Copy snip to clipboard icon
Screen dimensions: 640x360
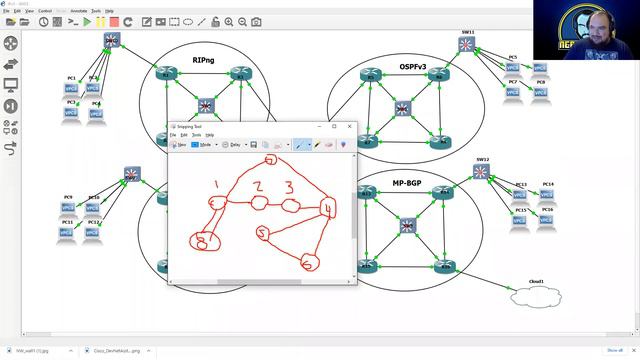tap(266, 144)
